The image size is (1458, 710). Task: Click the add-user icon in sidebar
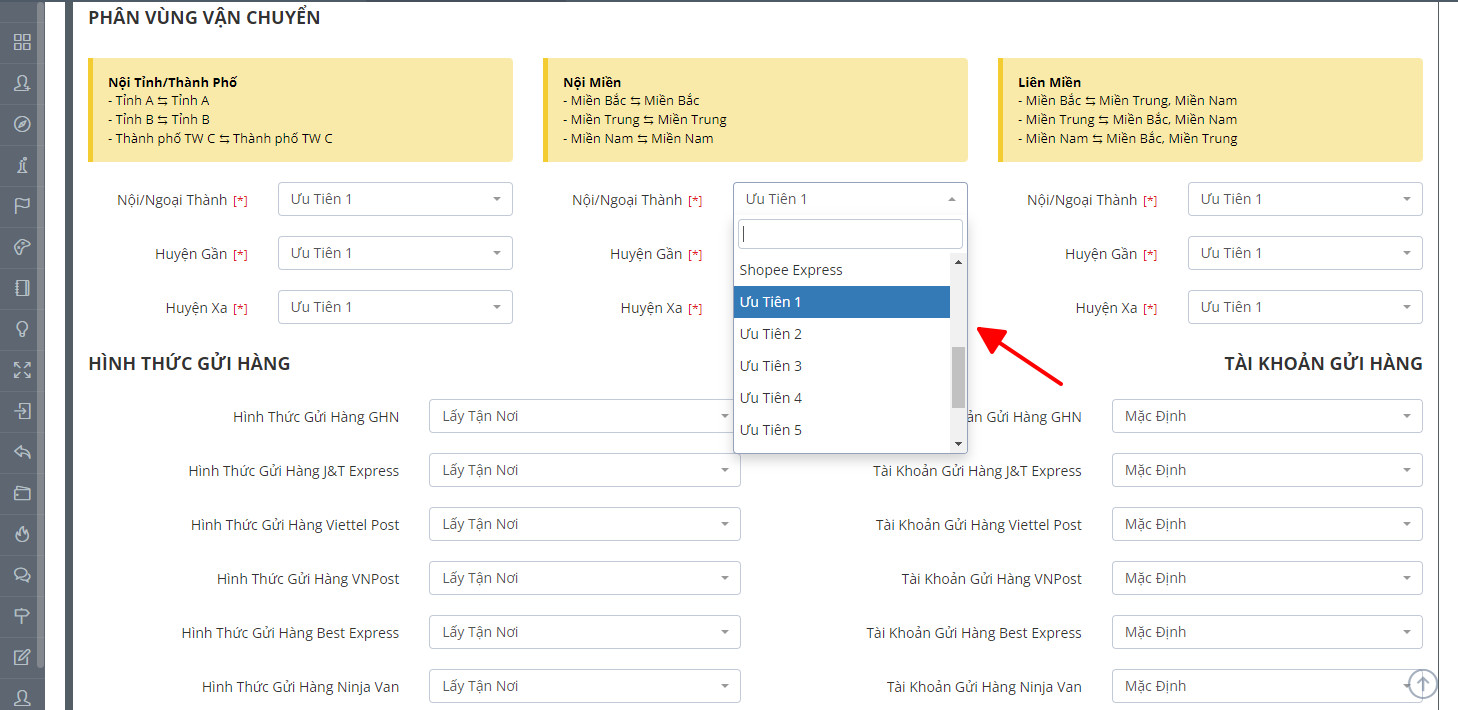click(x=22, y=83)
